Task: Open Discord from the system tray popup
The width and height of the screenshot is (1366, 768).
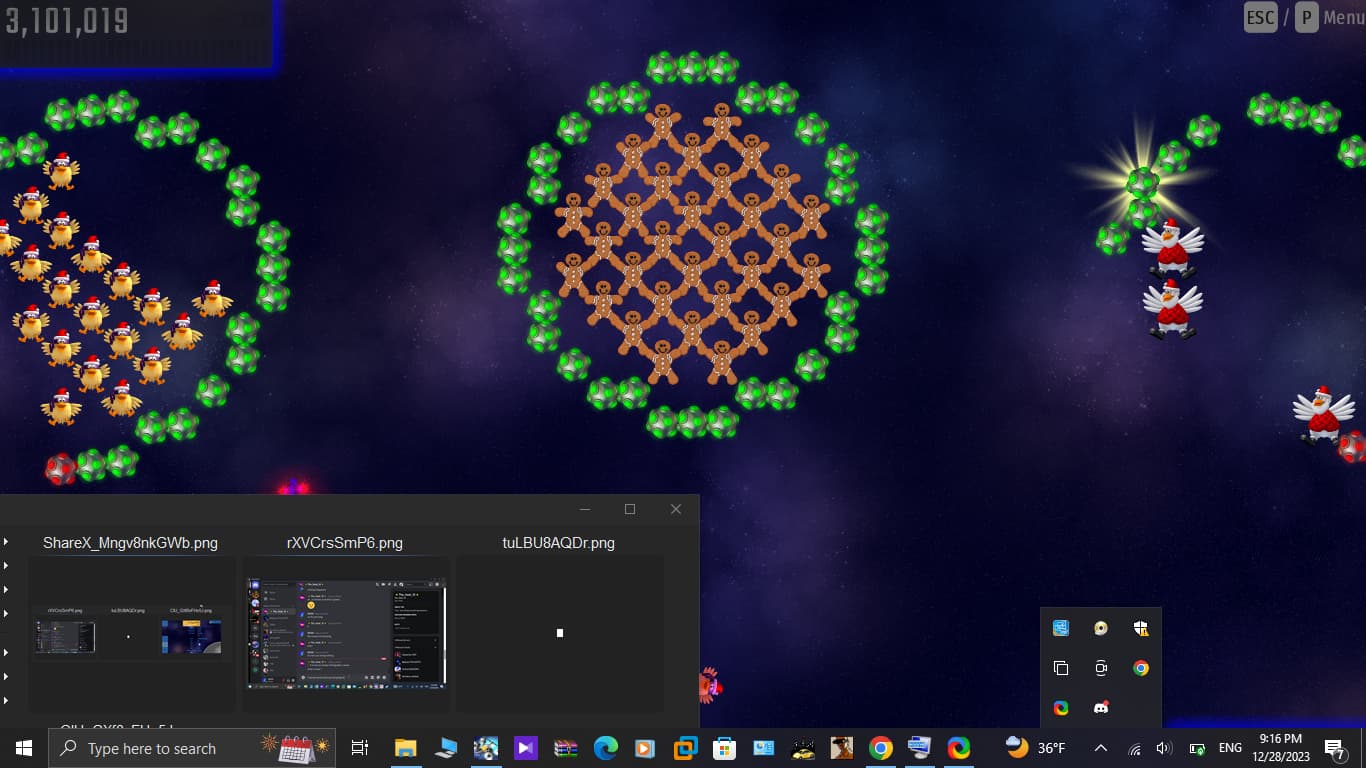Action: tap(1101, 708)
